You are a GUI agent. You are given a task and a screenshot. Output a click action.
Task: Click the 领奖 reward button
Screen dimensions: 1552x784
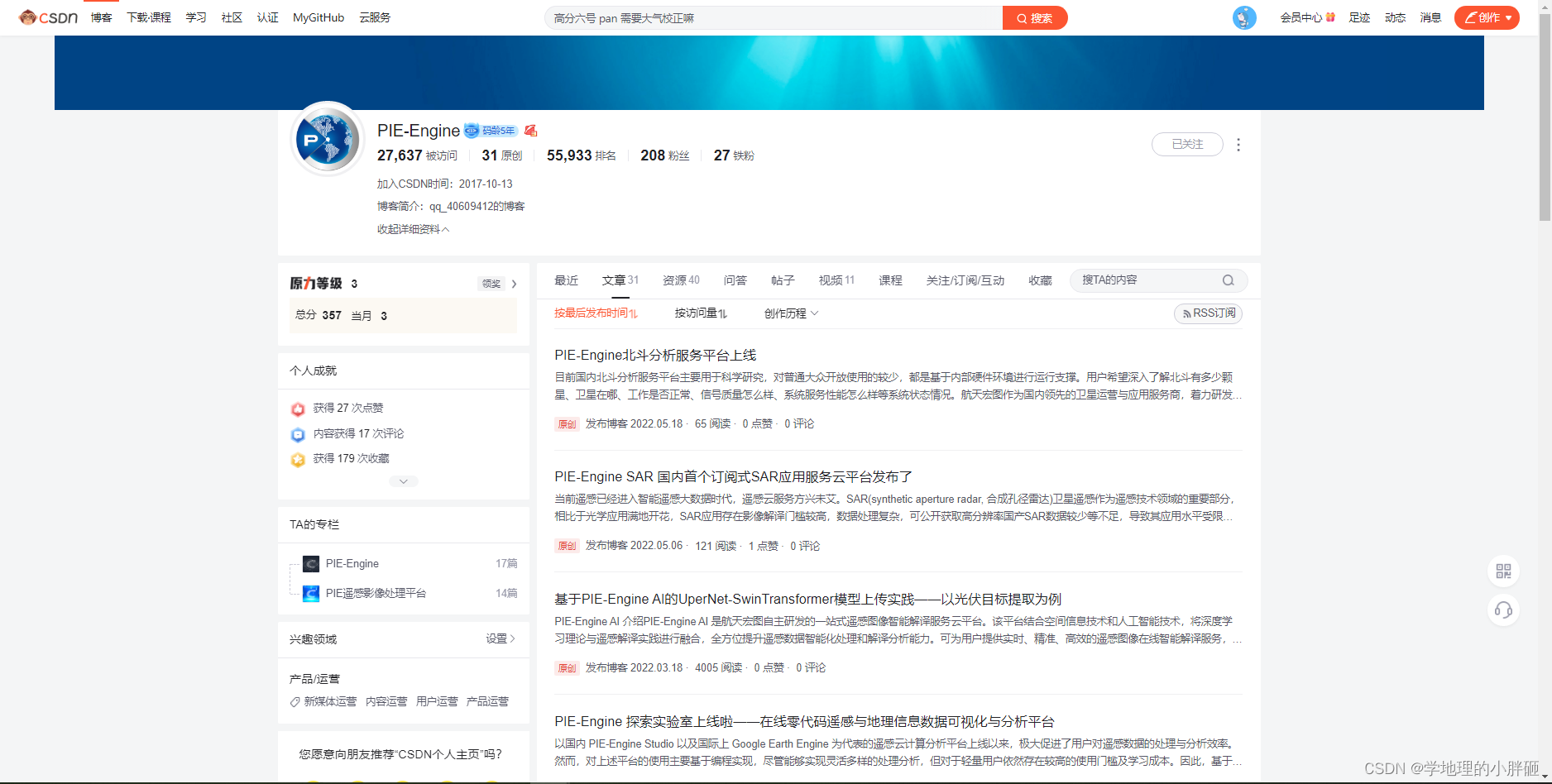(491, 284)
